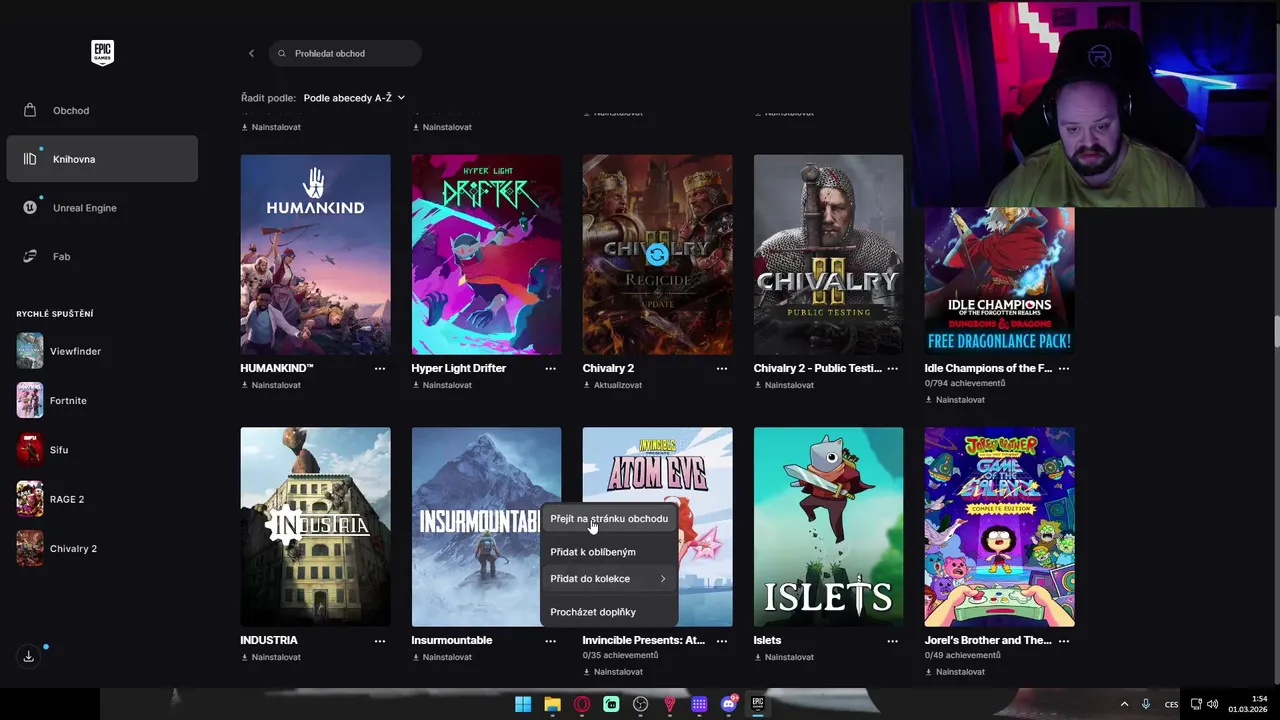Update Chivalry 2 via Aktualizovat
This screenshot has width=1280, height=720.
pos(612,385)
